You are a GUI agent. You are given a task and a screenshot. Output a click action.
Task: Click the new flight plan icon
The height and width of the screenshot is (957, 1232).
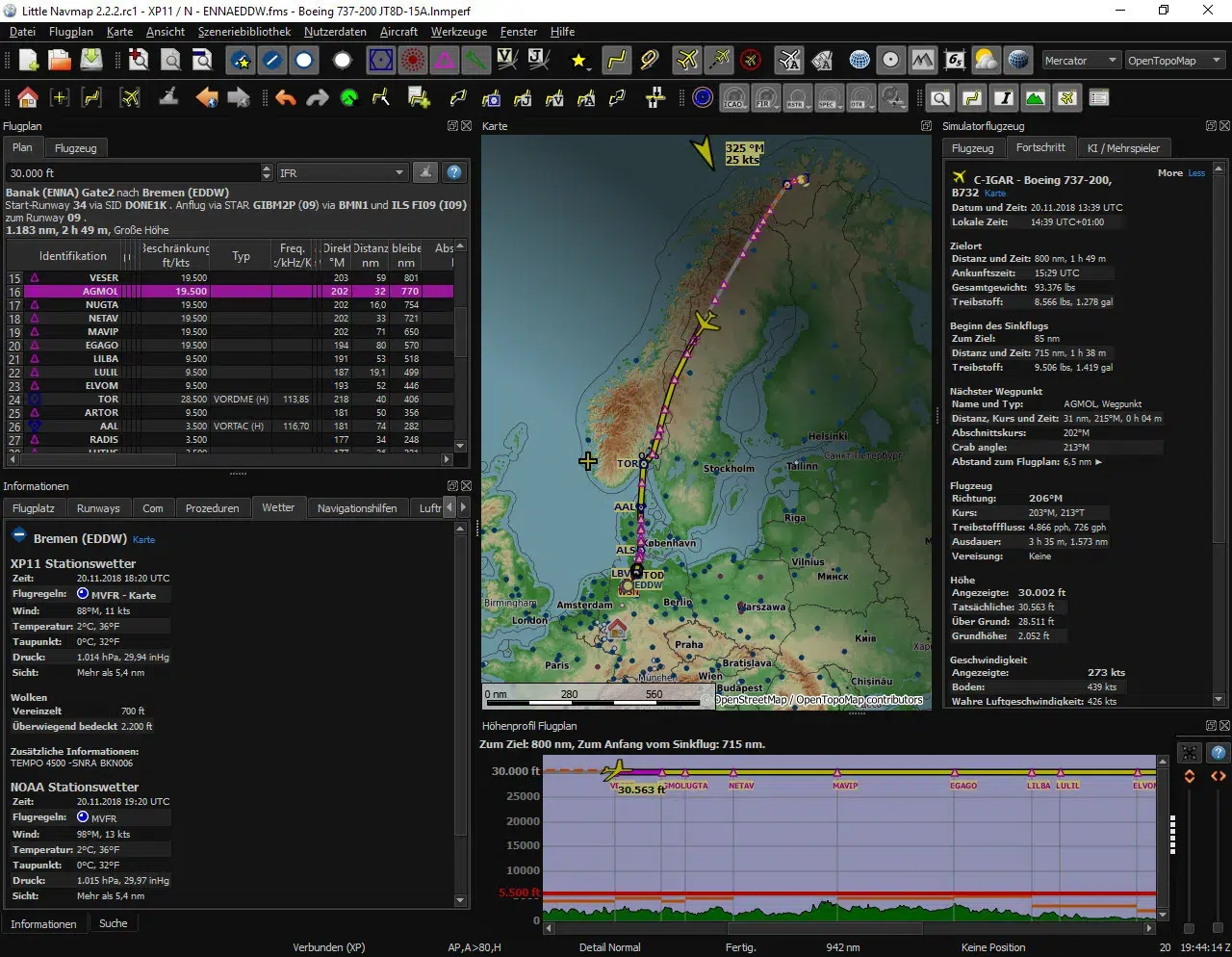(x=28, y=61)
